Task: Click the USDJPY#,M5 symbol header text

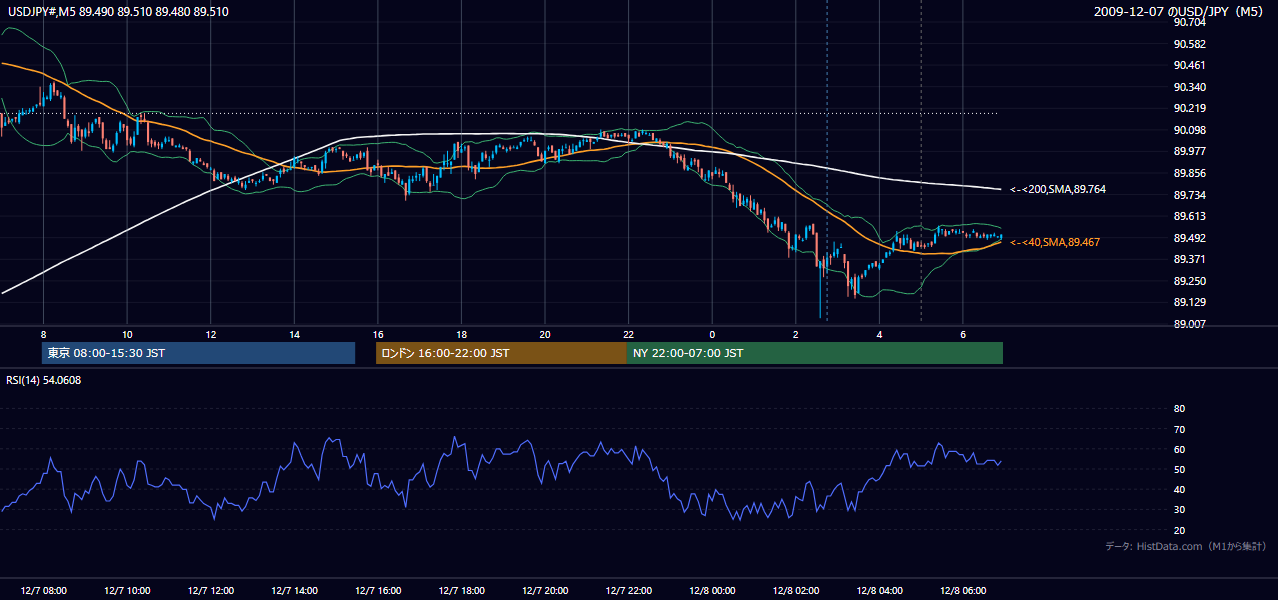Action: coord(116,12)
